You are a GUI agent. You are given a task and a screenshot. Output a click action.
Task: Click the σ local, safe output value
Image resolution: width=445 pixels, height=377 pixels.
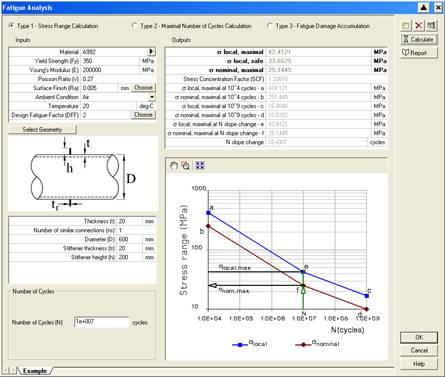(319, 61)
